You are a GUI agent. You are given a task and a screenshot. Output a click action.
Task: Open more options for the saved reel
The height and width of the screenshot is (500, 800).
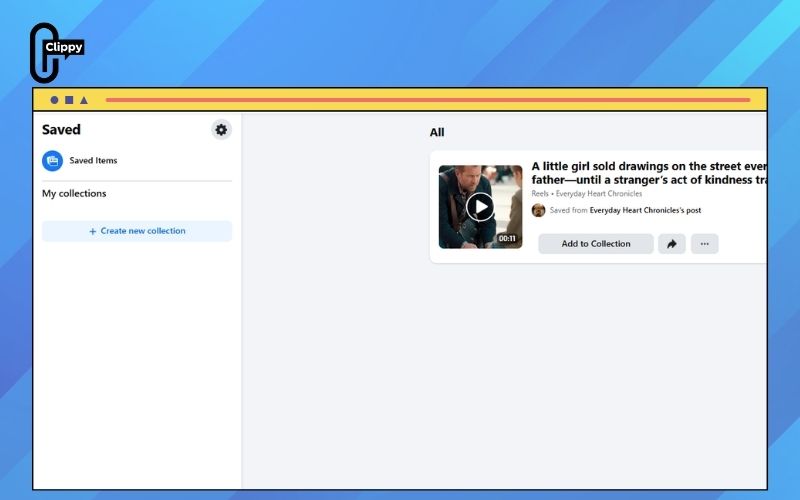pos(705,244)
